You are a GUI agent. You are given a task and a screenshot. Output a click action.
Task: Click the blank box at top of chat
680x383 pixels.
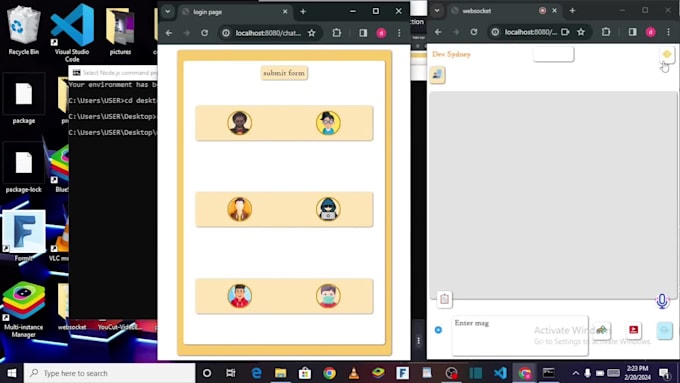tap(553, 54)
